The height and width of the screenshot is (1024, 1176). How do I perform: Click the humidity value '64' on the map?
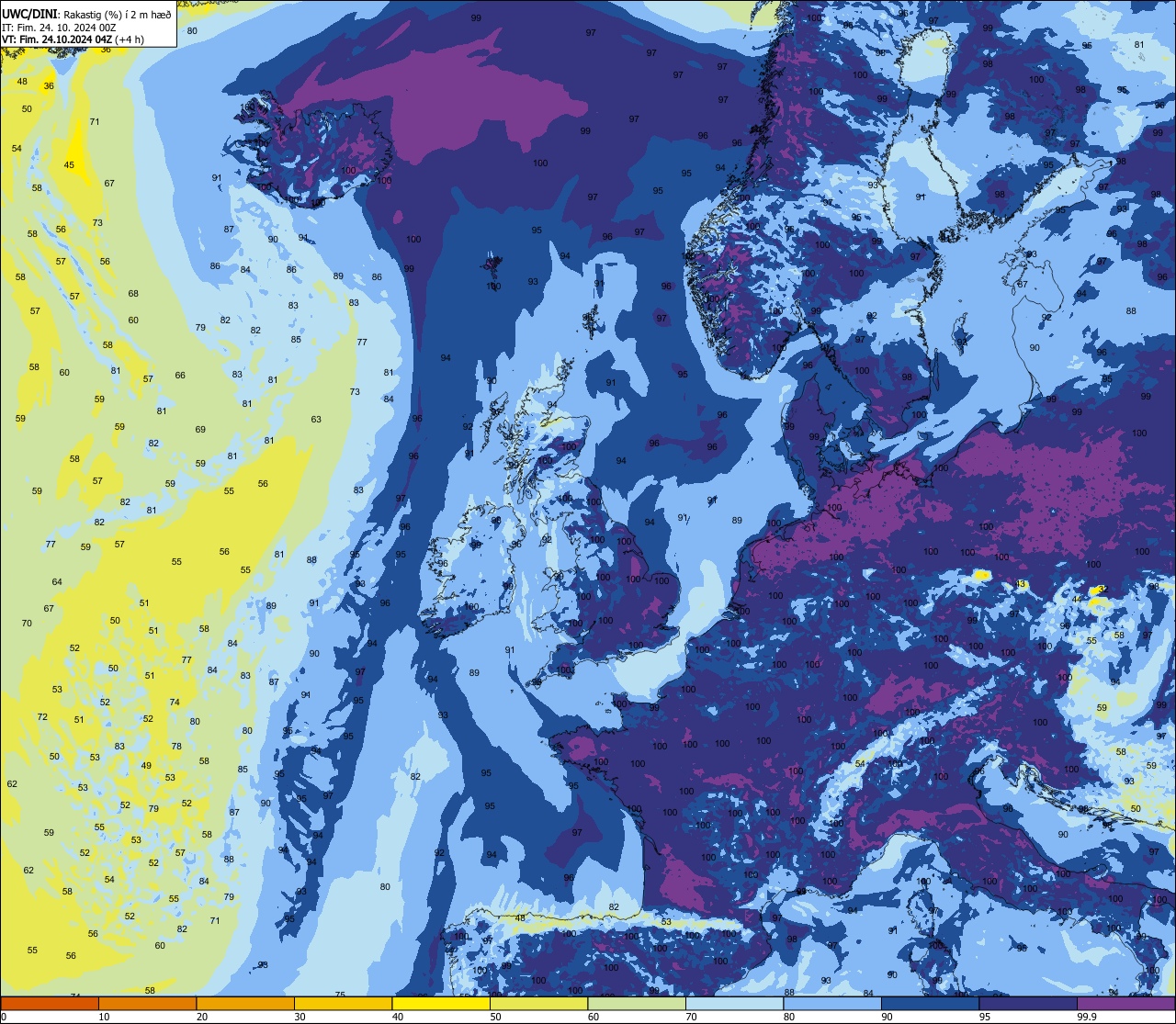tap(57, 582)
